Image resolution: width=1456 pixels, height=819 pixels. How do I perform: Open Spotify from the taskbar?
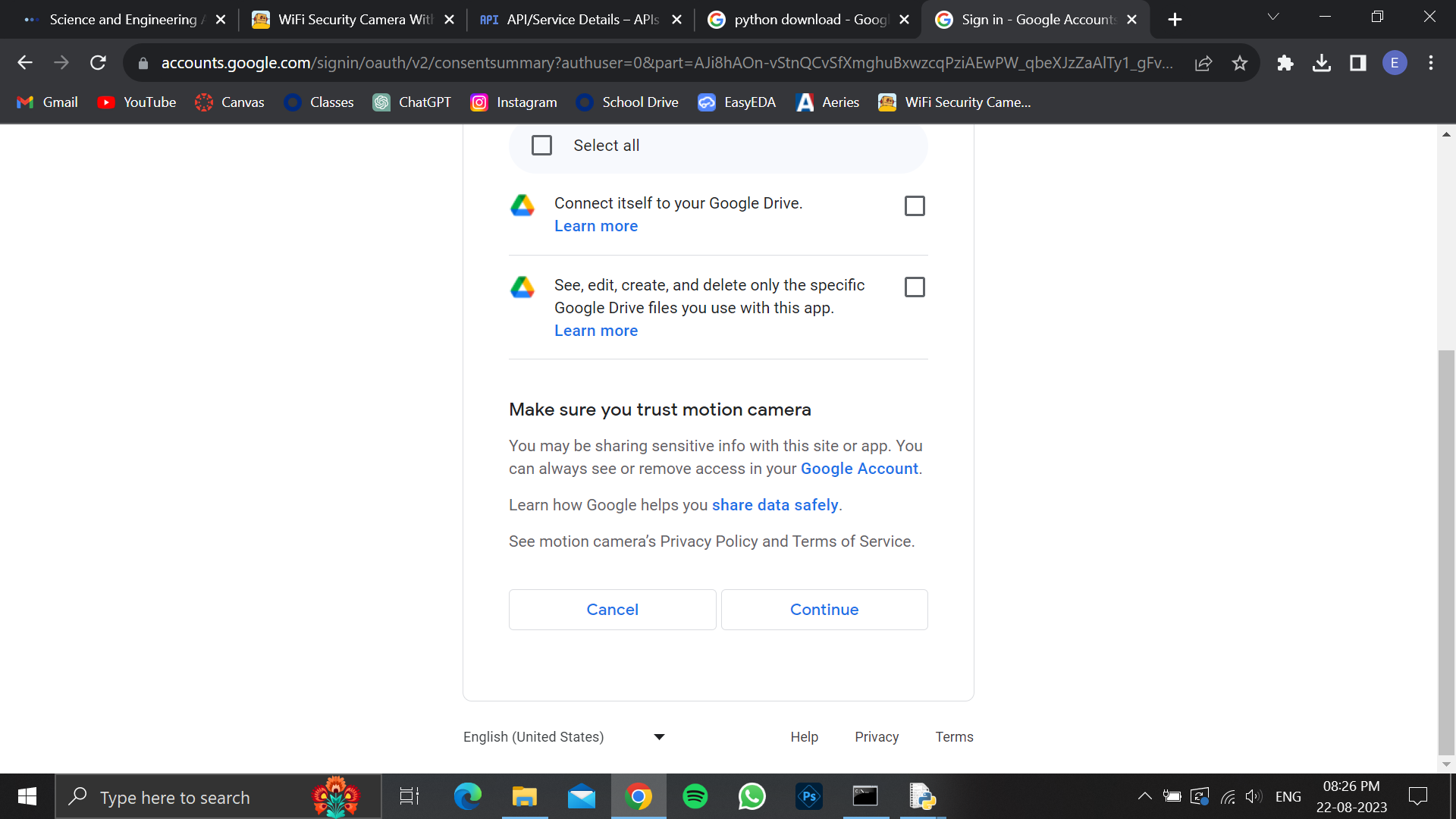coord(695,797)
